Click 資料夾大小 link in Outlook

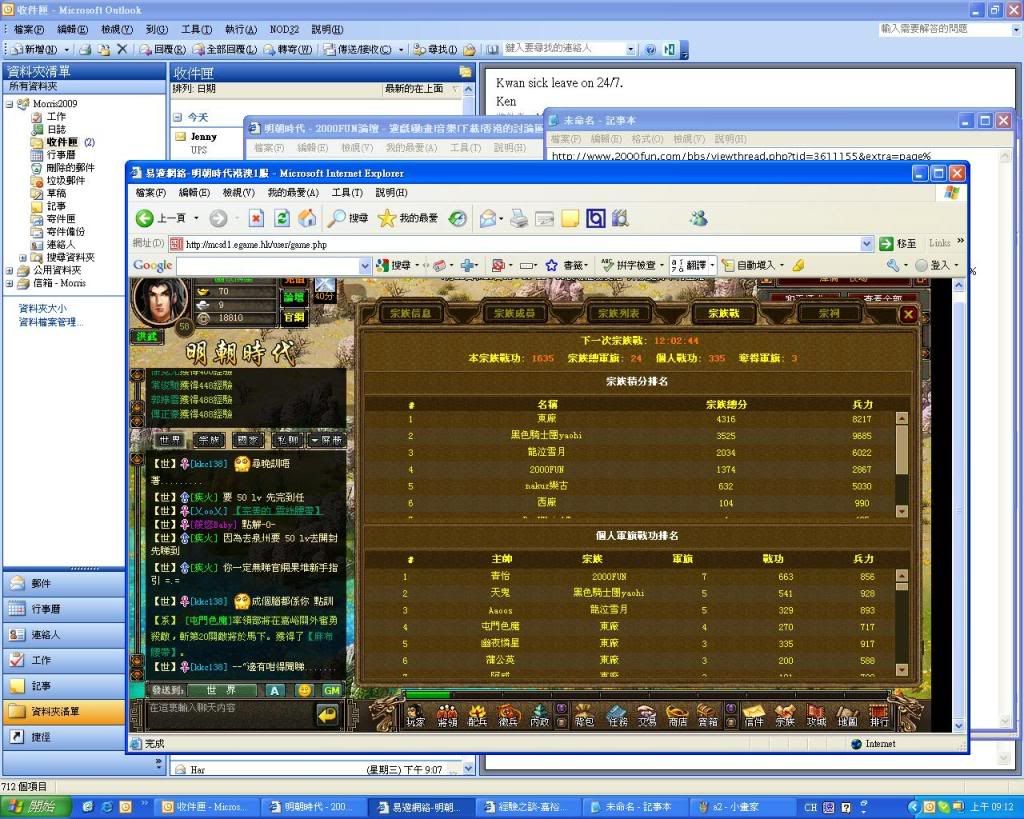[42, 308]
